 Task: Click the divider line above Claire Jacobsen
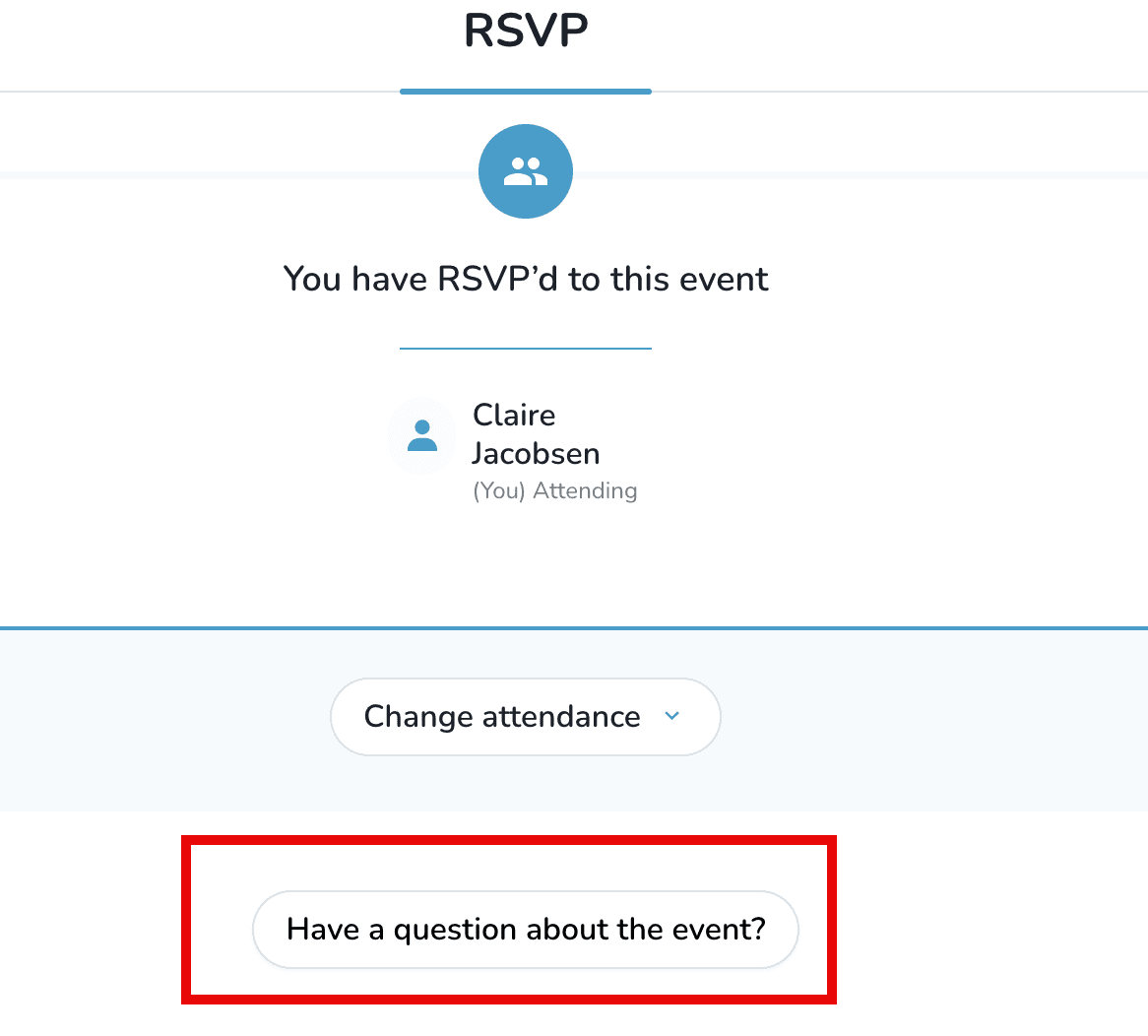pos(525,349)
